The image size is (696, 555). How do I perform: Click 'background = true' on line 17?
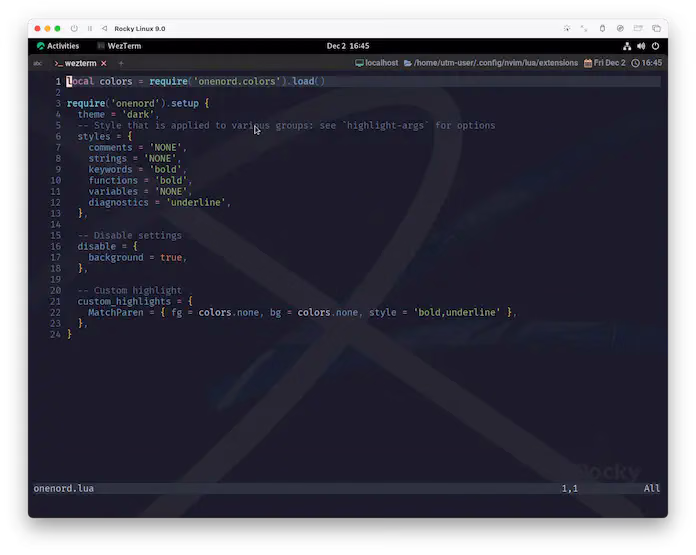(135, 258)
